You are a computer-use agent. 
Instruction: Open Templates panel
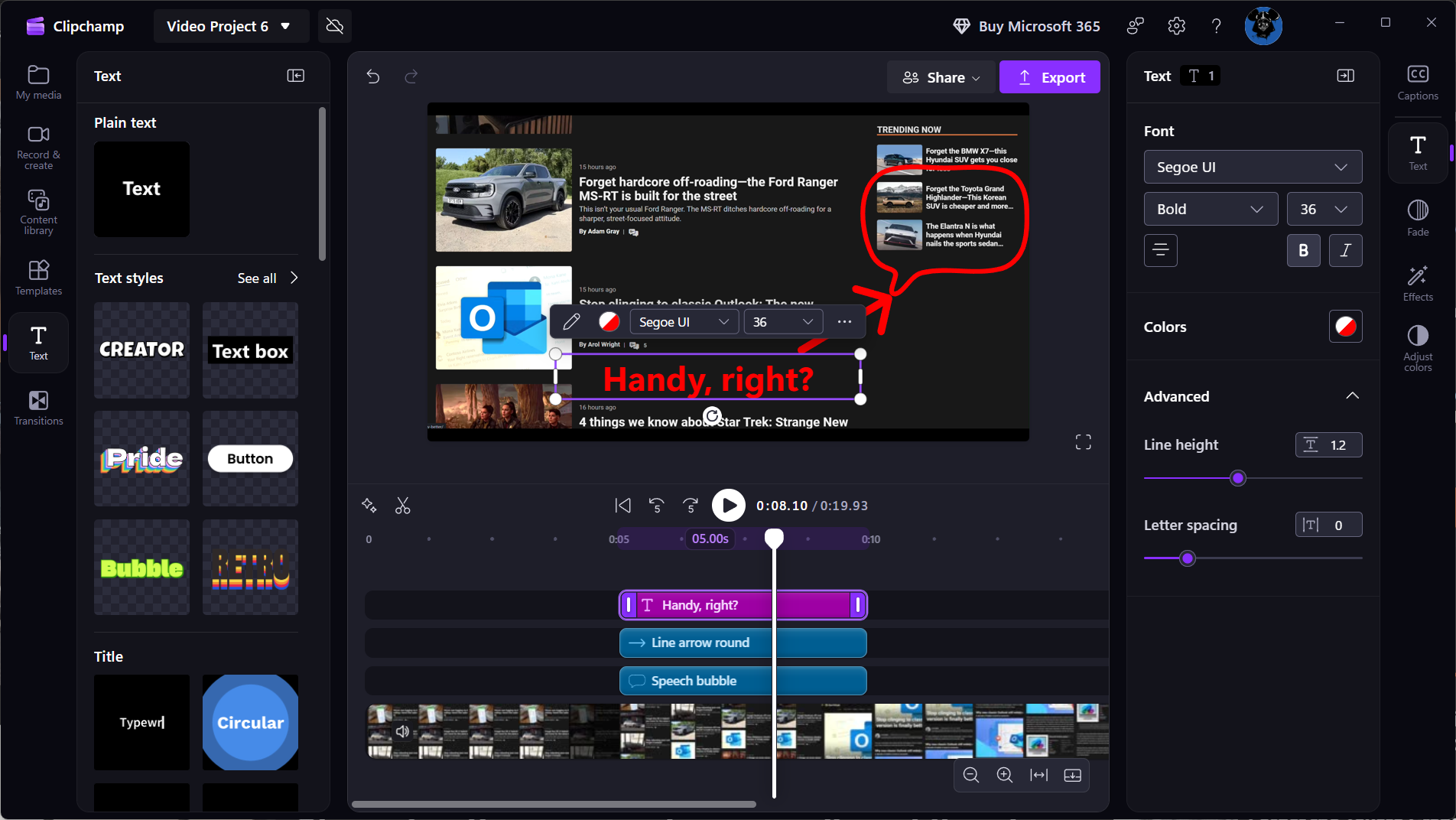coord(38,278)
